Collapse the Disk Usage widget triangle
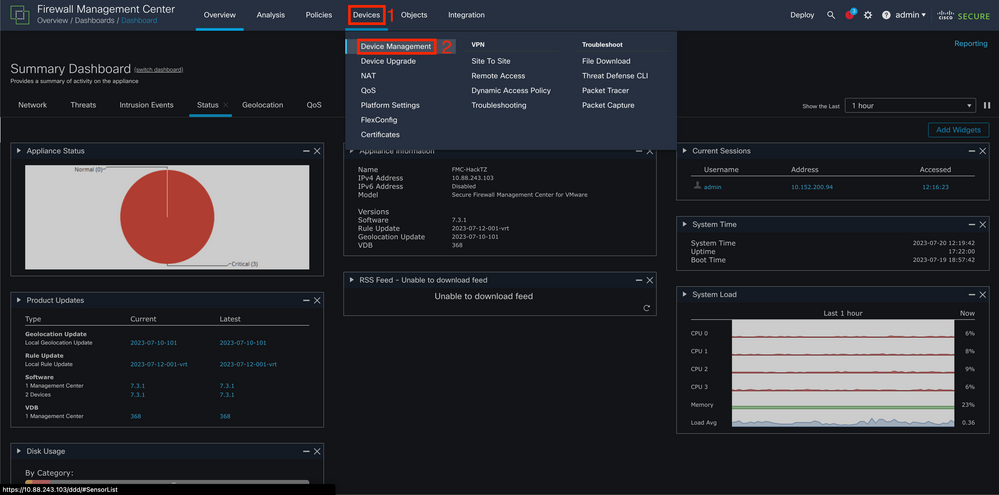Viewport: 999px width, 495px height. pos(19,451)
